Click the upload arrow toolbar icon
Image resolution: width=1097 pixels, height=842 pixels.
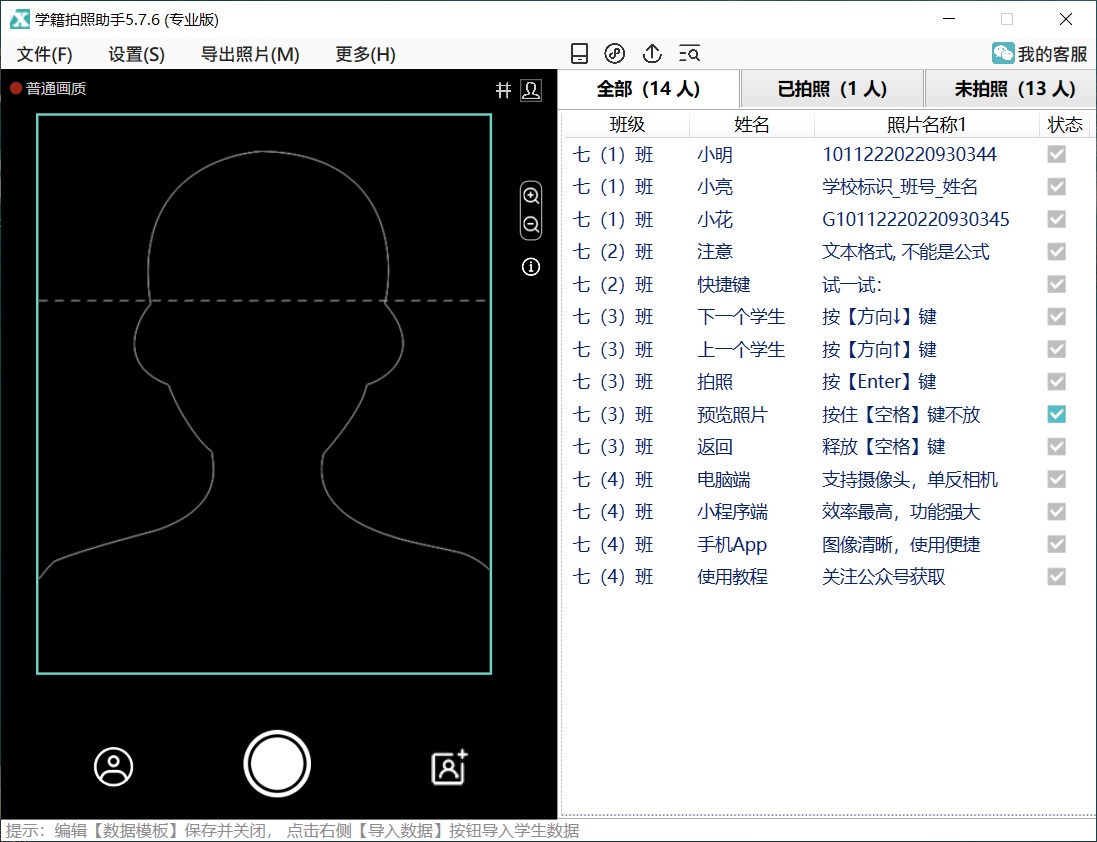tap(652, 54)
